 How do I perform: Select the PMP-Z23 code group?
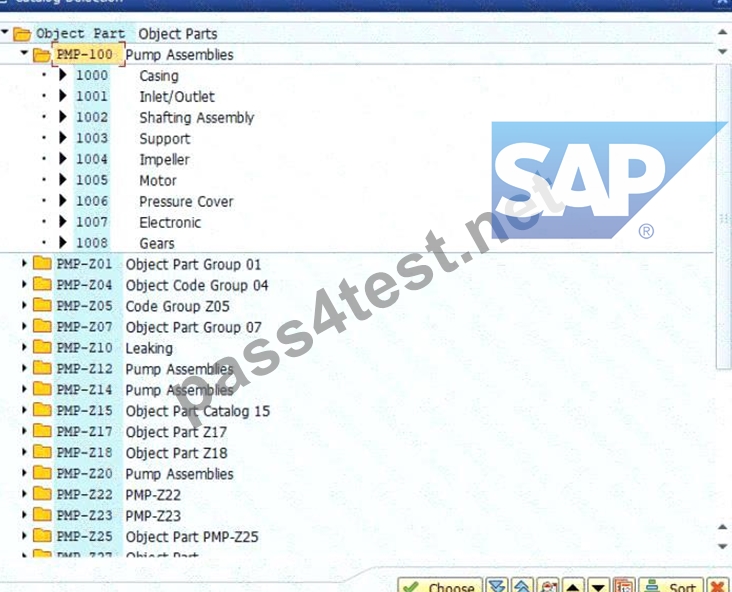pyautogui.click(x=84, y=515)
